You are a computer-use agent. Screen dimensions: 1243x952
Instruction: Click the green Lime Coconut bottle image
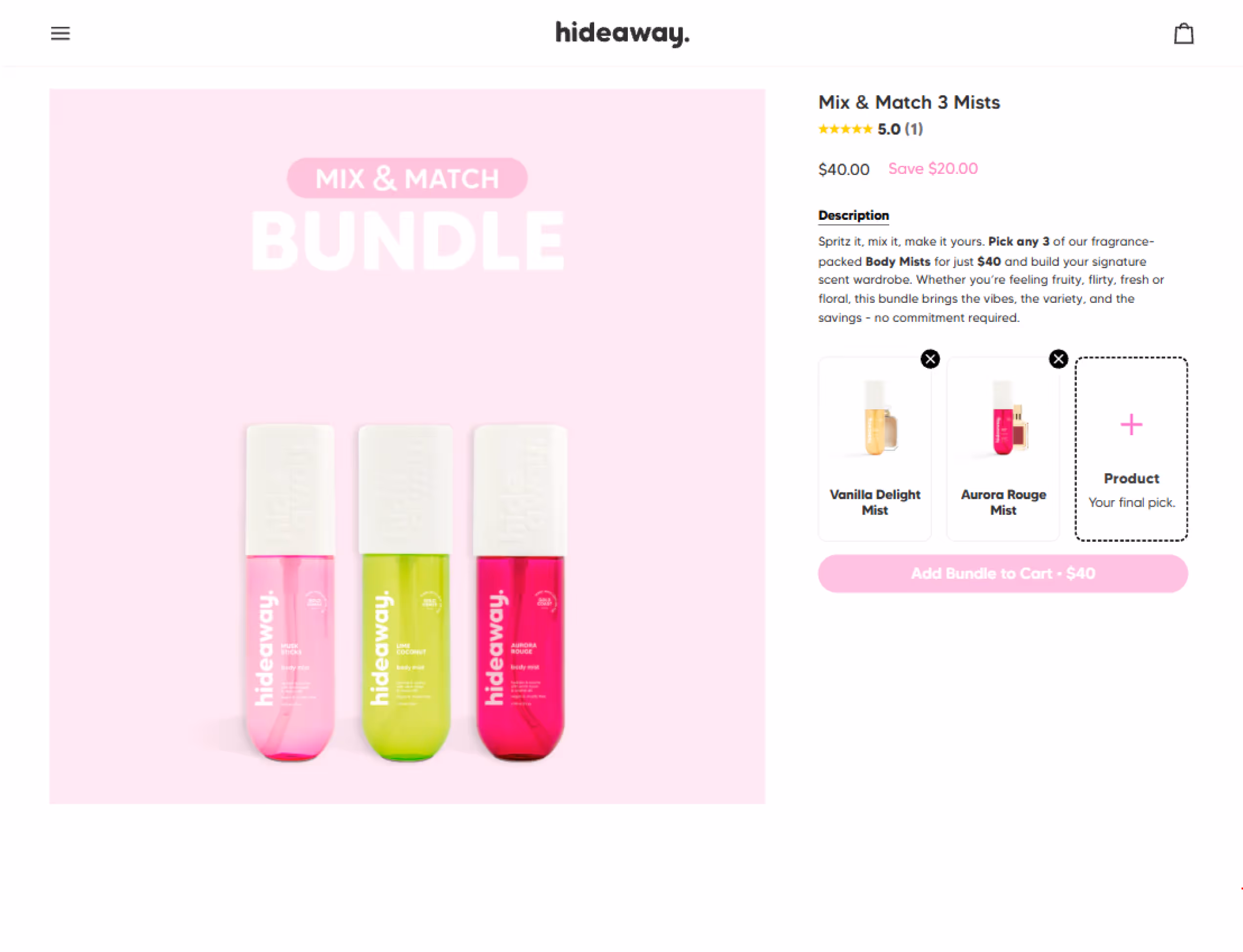pyautogui.click(x=406, y=592)
